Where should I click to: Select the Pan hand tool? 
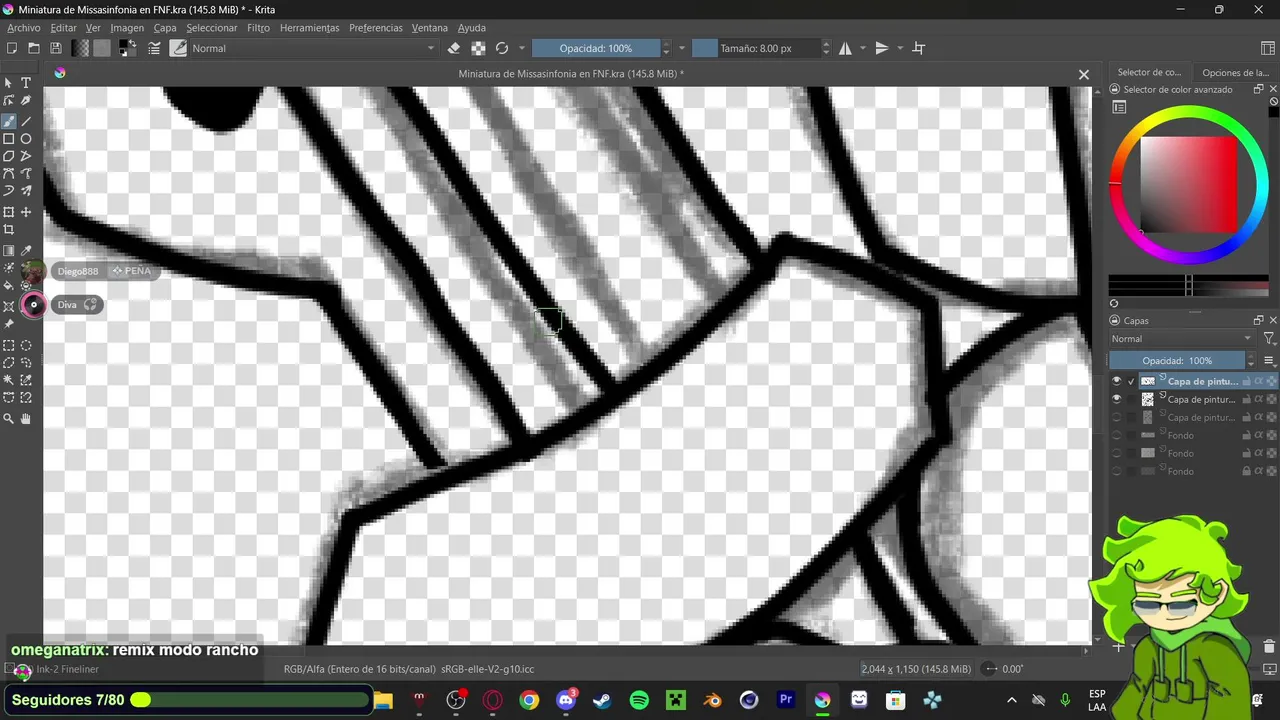tap(26, 419)
